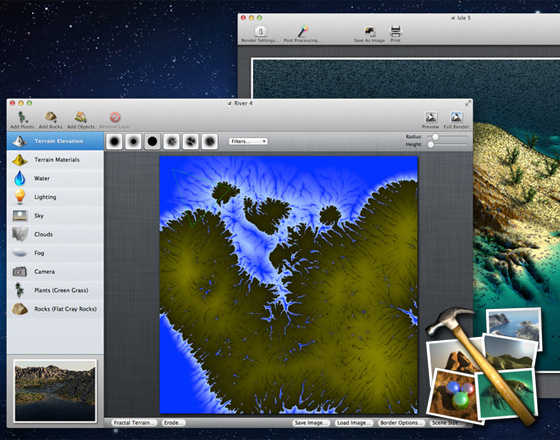Click Preview render icon in River 4
This screenshot has width=560, height=440.
coord(431,120)
